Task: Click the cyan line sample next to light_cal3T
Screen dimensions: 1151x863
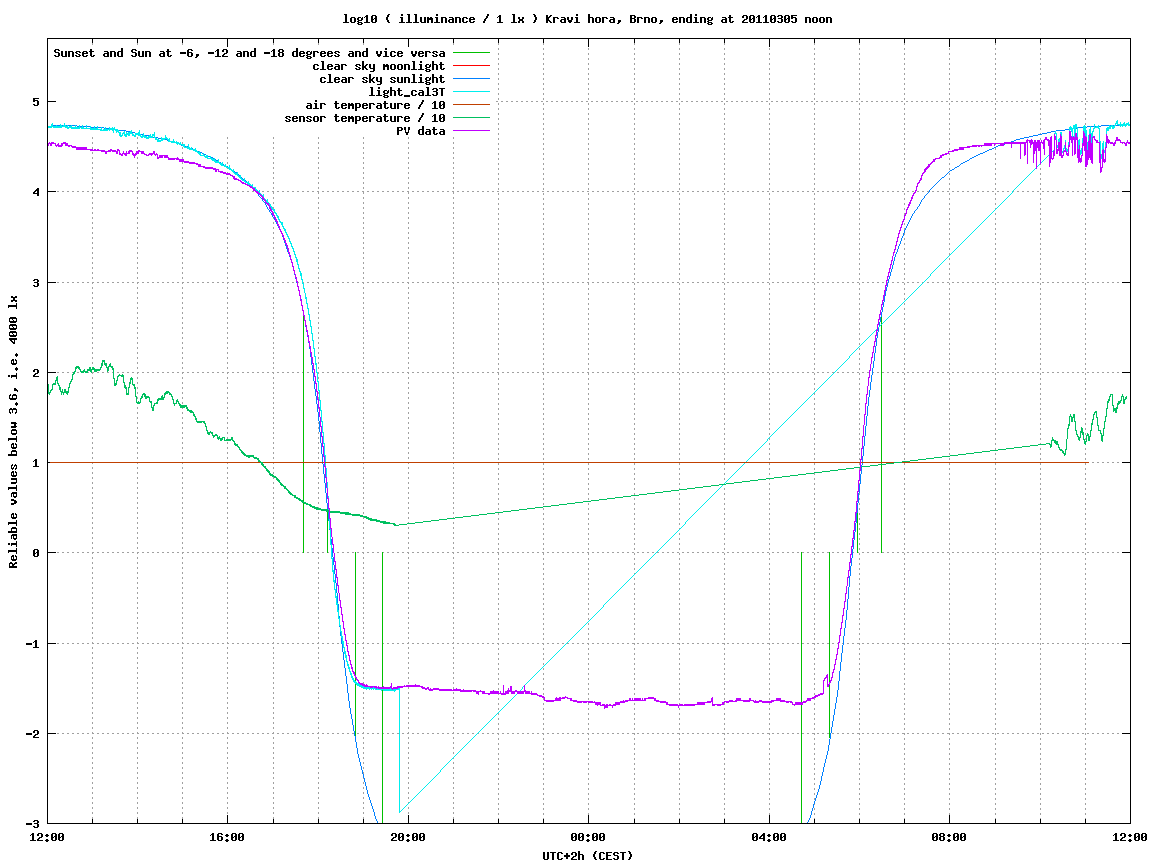Action: (x=471, y=92)
